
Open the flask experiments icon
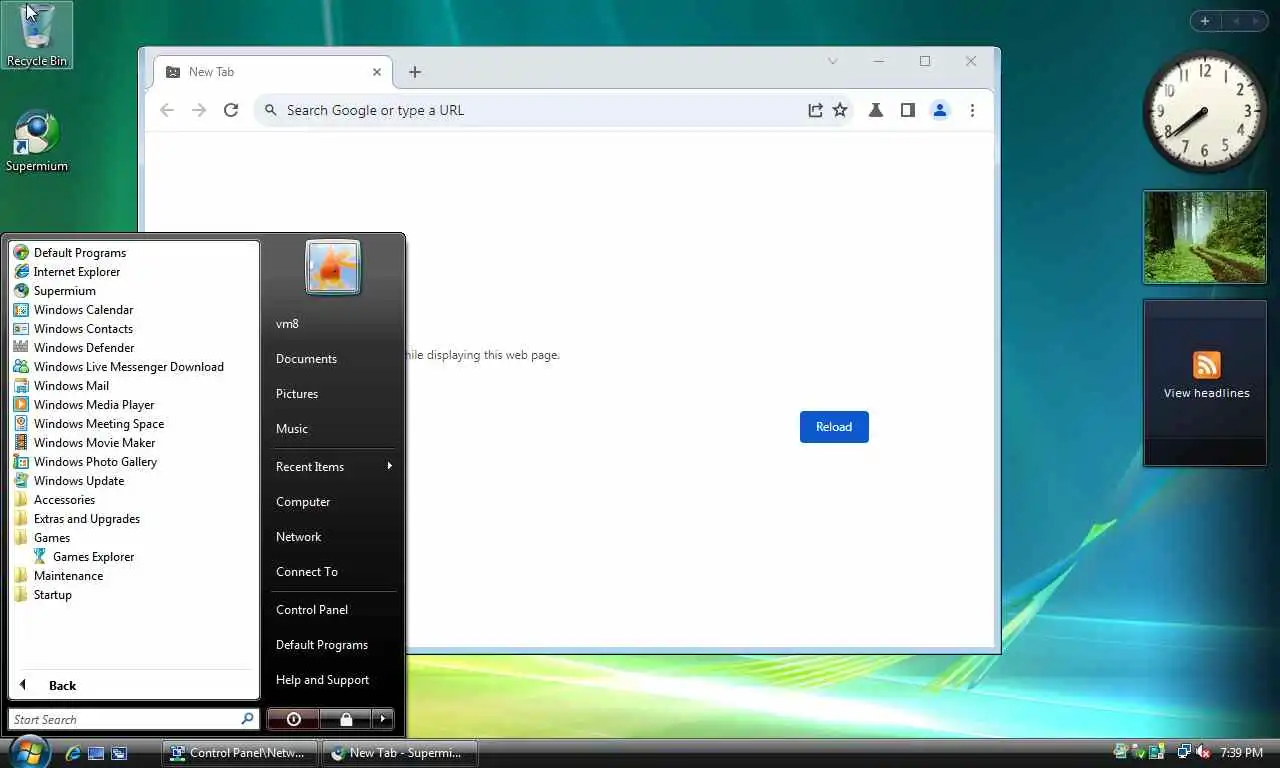pyautogui.click(x=875, y=110)
